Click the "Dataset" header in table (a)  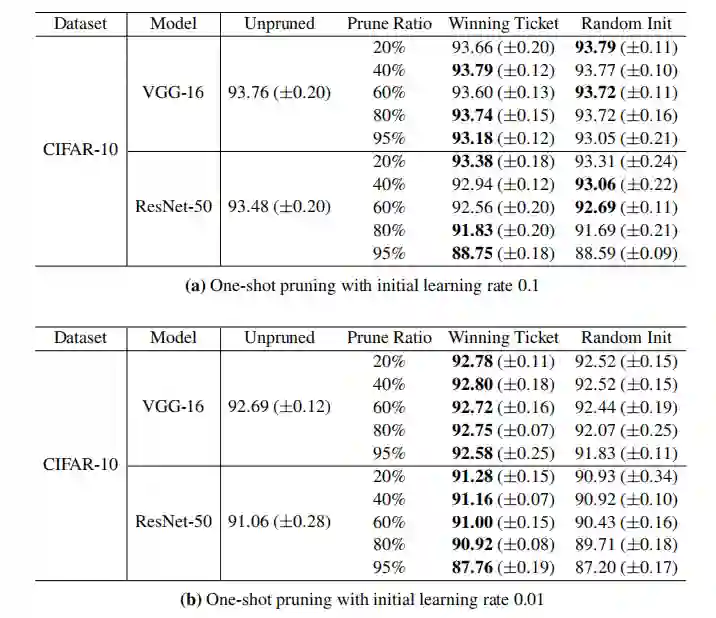[80, 23]
